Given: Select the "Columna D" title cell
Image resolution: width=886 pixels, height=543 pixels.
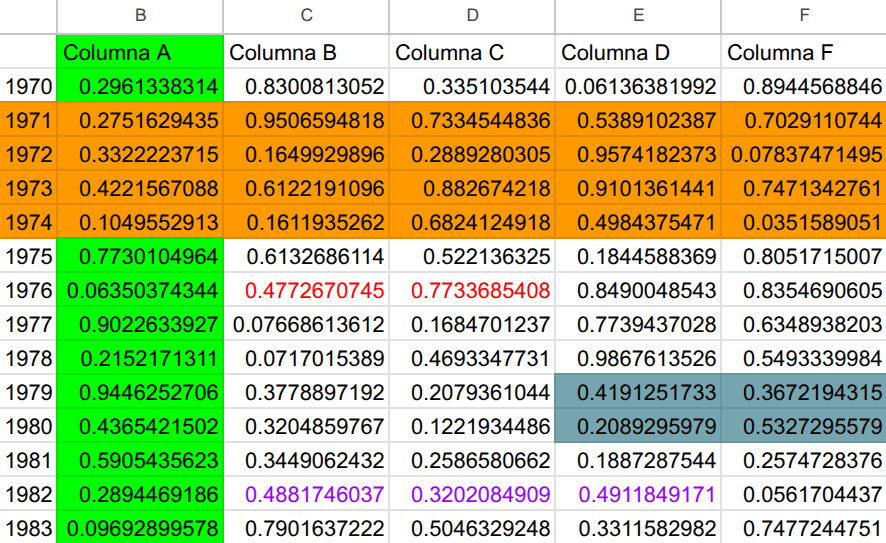Looking at the screenshot, I should pos(638,53).
